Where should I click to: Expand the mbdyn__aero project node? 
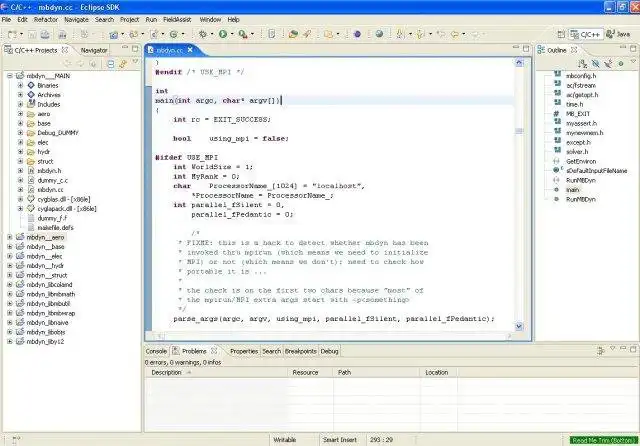(x=10, y=237)
